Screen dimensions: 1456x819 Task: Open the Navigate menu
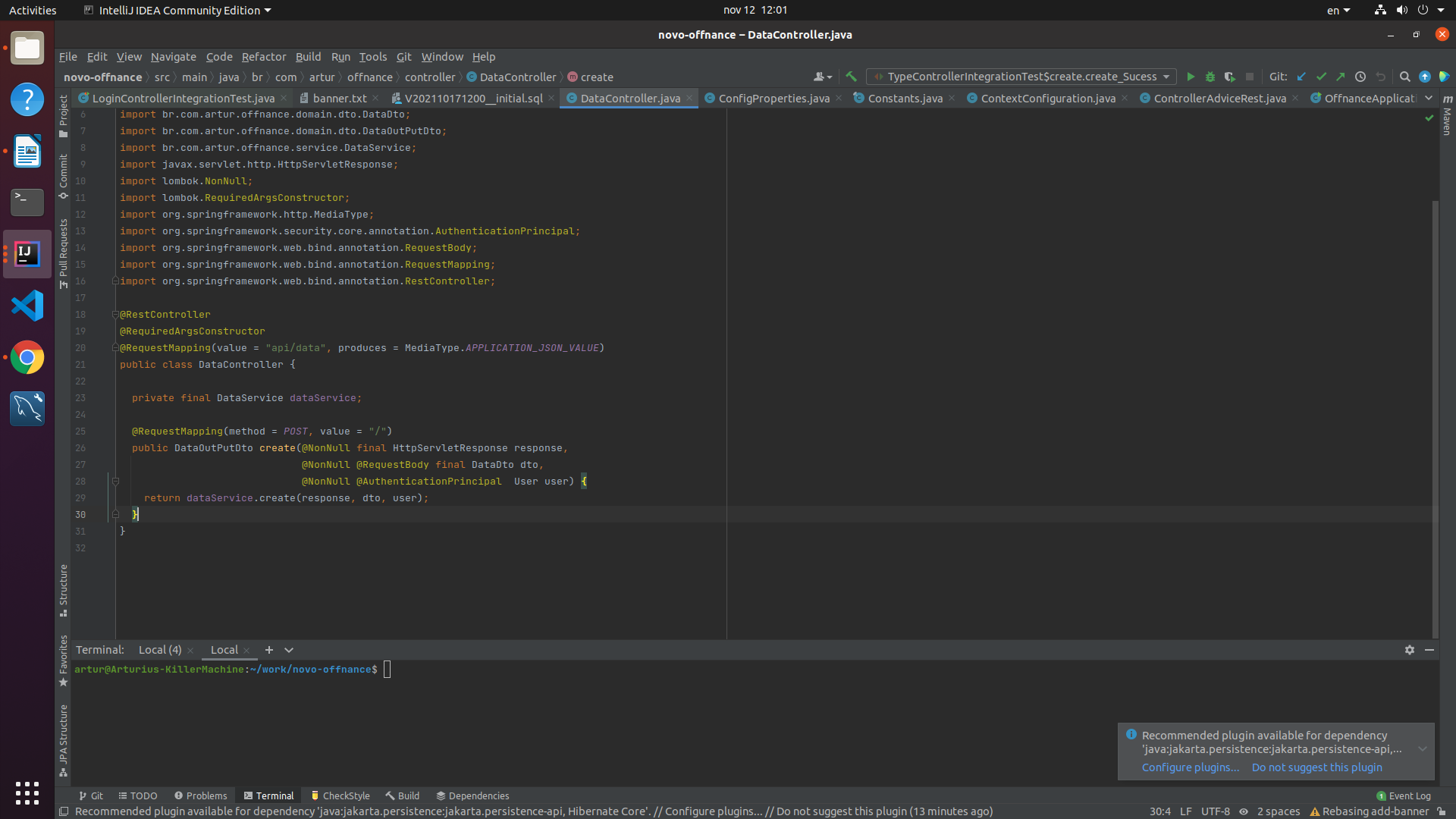coord(173,57)
